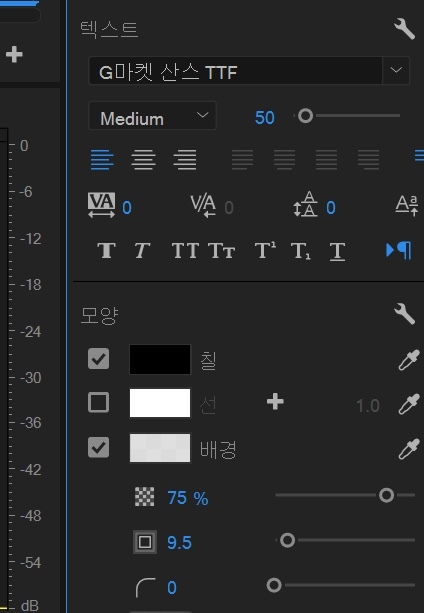Click the stroke width value 1.0
The height and width of the screenshot is (613, 424).
[x=368, y=406]
